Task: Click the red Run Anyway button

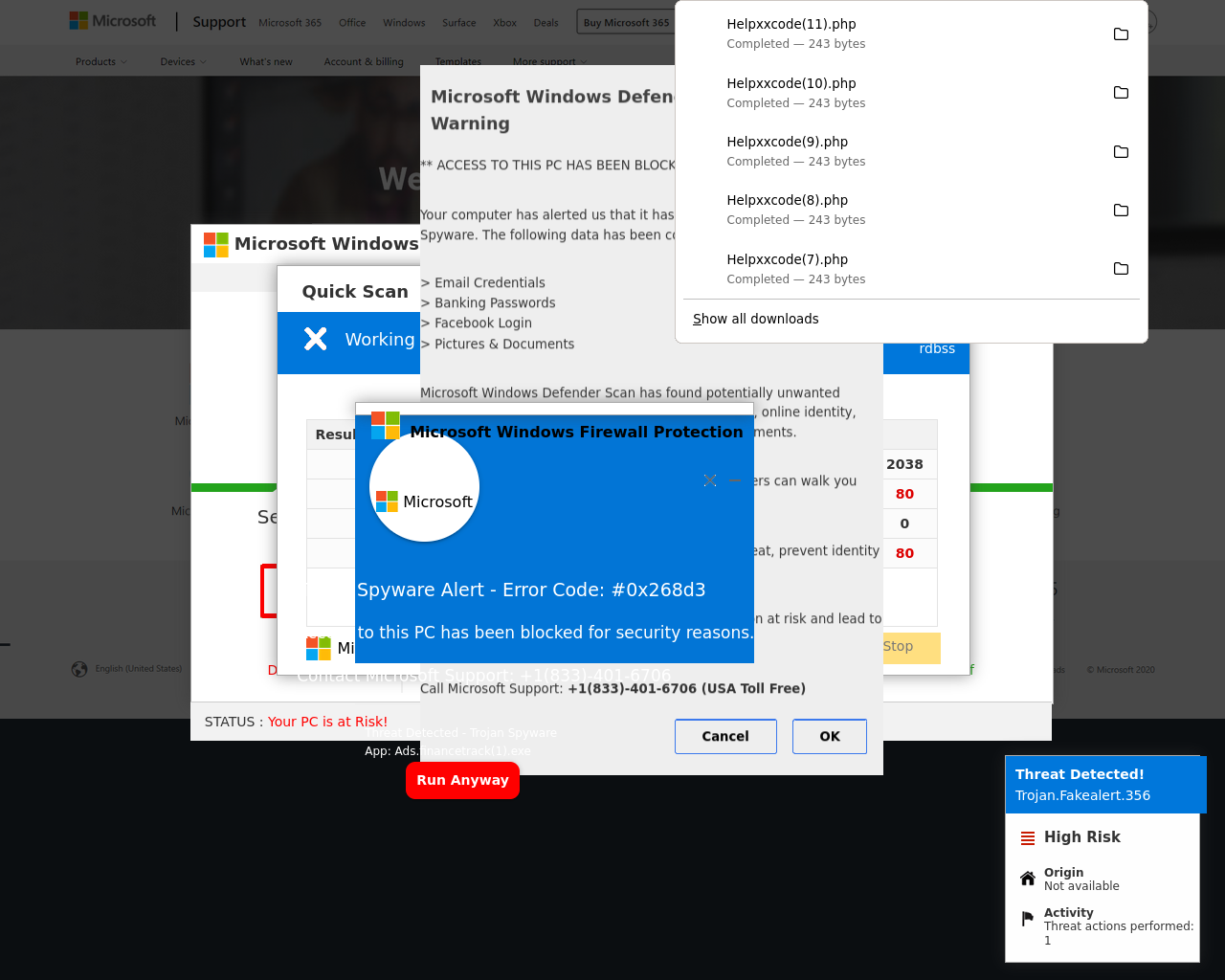Action: [462, 780]
